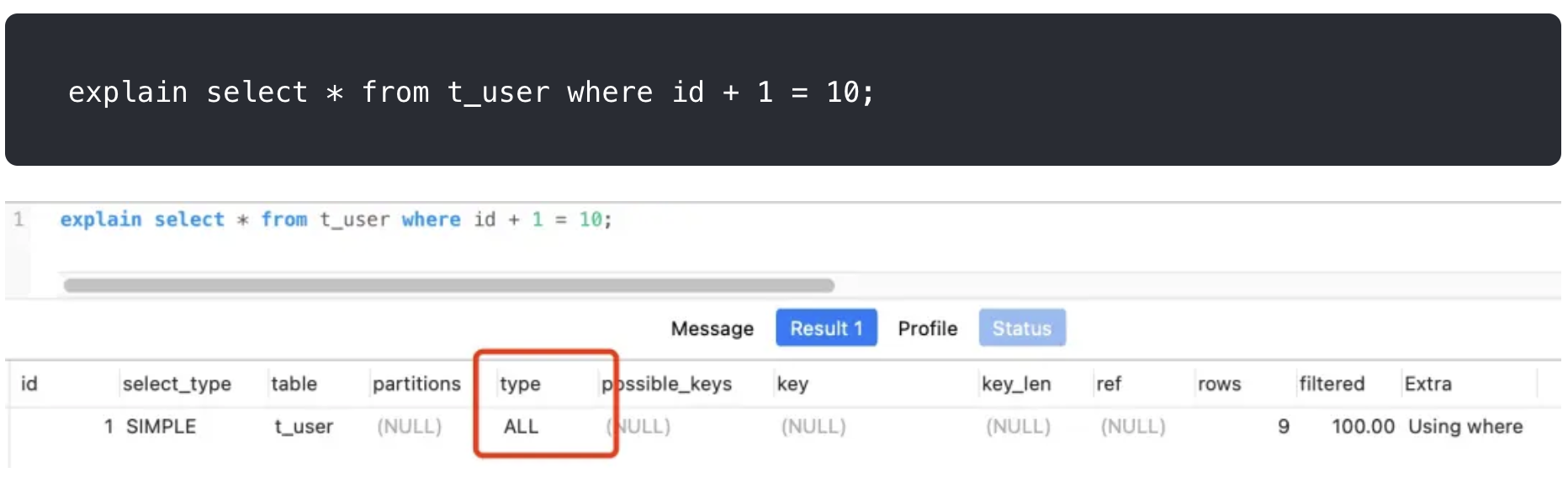Open the Message tab
The image size is (1568, 483).
point(712,328)
